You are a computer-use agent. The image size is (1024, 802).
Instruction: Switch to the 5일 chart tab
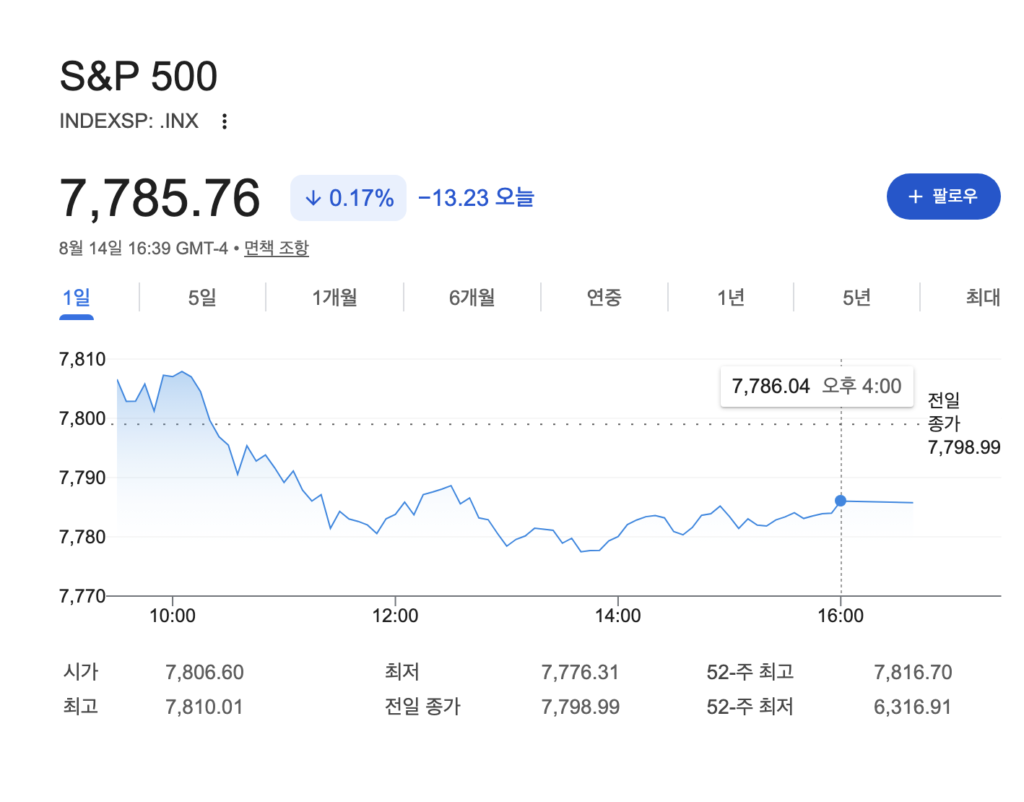202,298
